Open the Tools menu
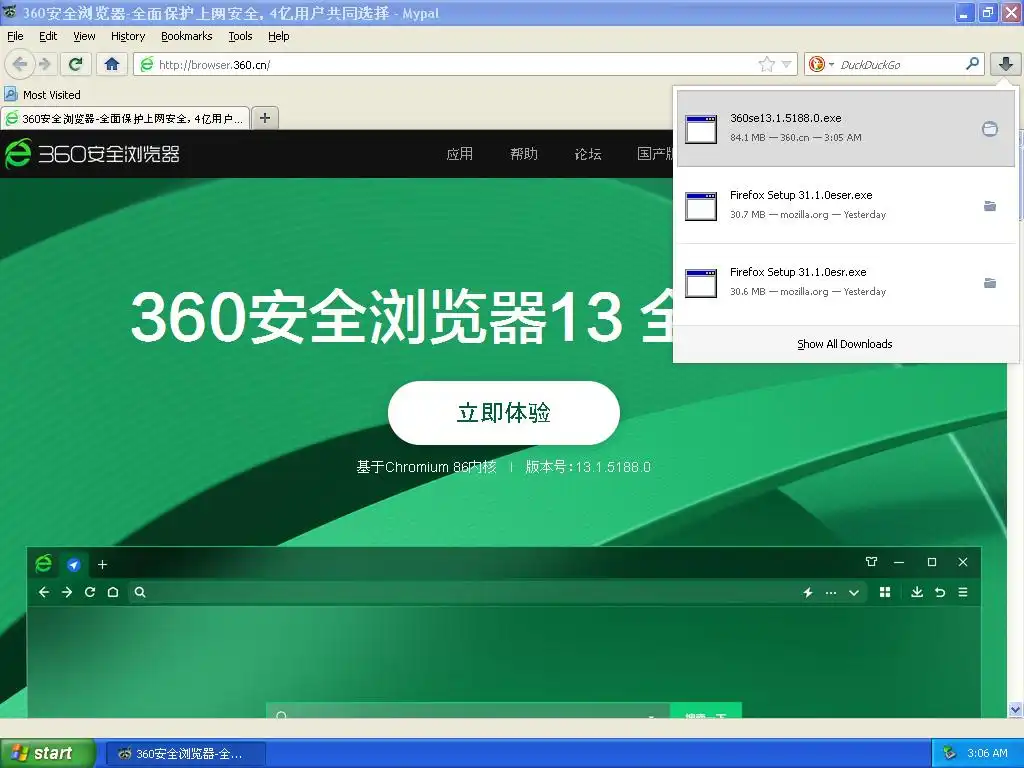The height and width of the screenshot is (768, 1024). (x=240, y=36)
